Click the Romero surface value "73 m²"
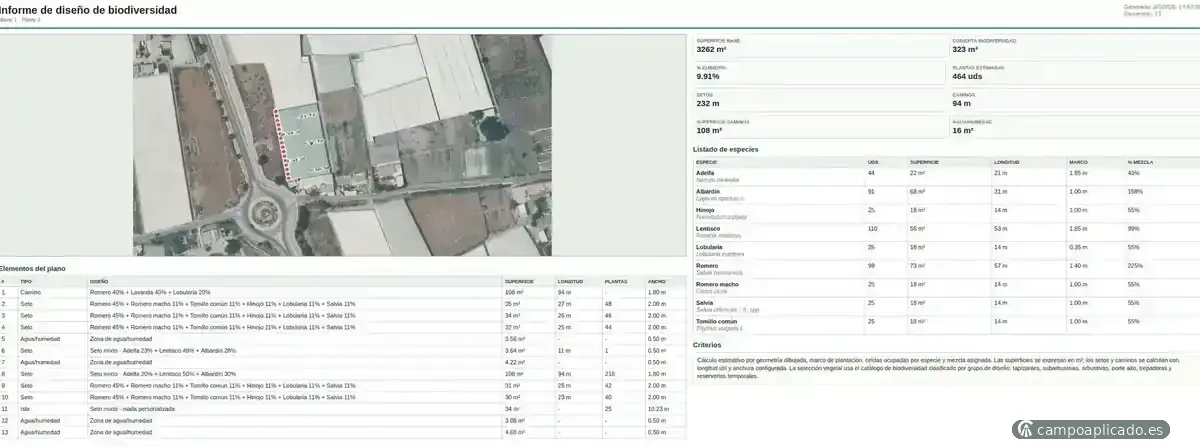The width and height of the screenshot is (1200, 447). click(918, 265)
